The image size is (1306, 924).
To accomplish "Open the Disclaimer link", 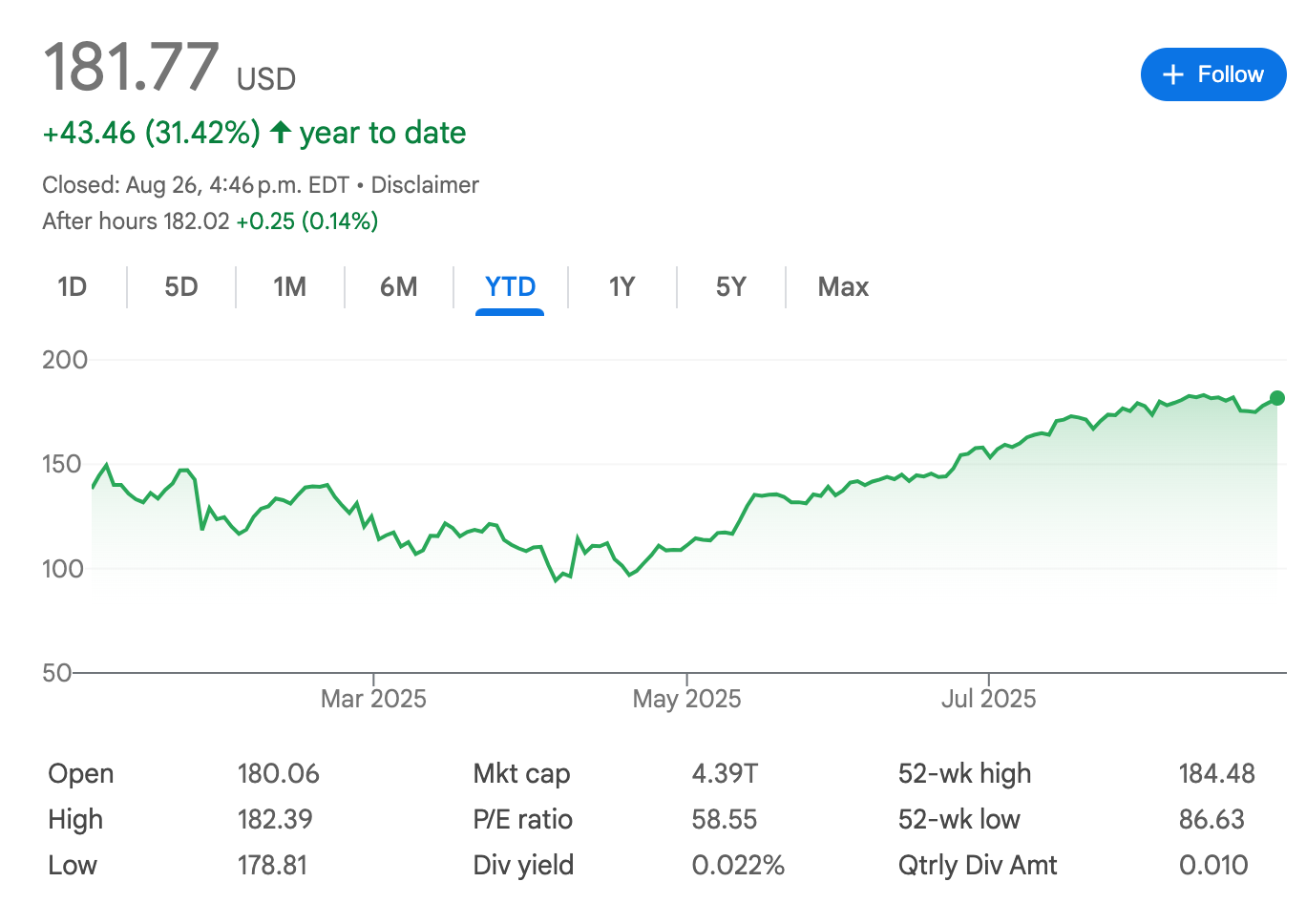I will click(x=425, y=185).
